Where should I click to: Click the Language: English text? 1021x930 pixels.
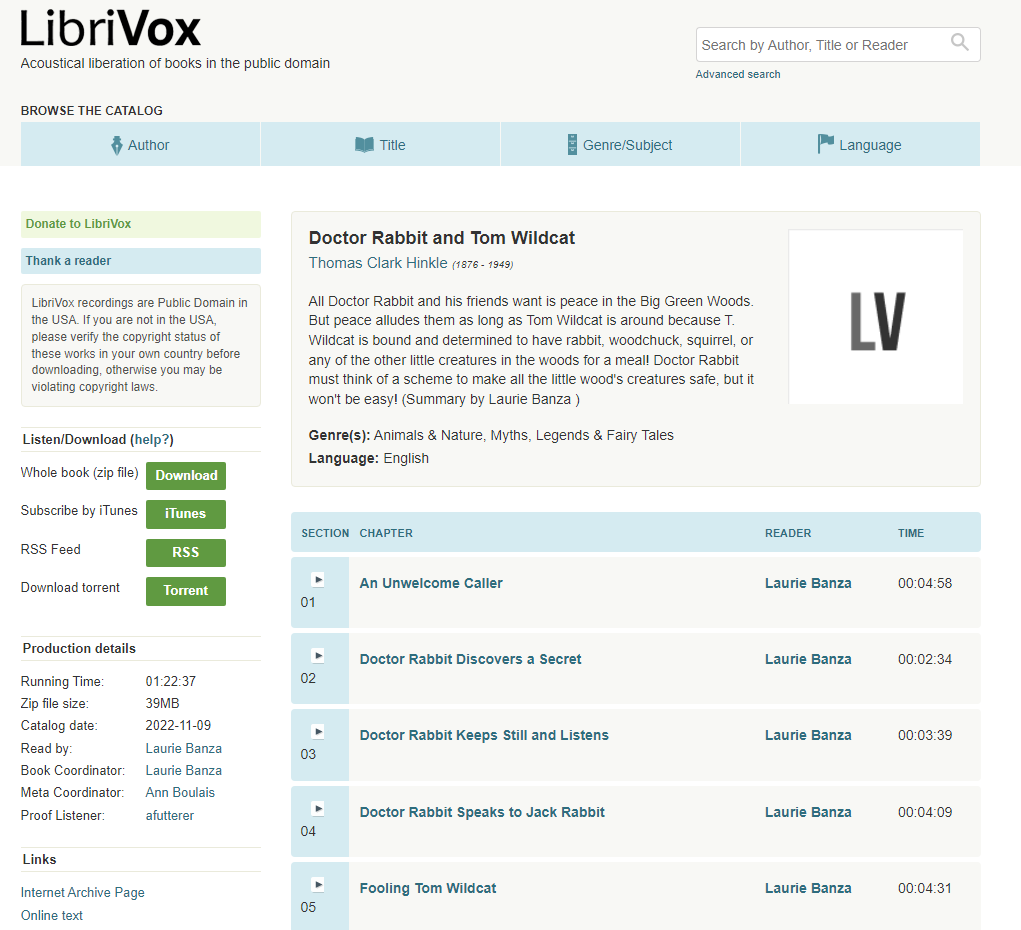tap(369, 458)
